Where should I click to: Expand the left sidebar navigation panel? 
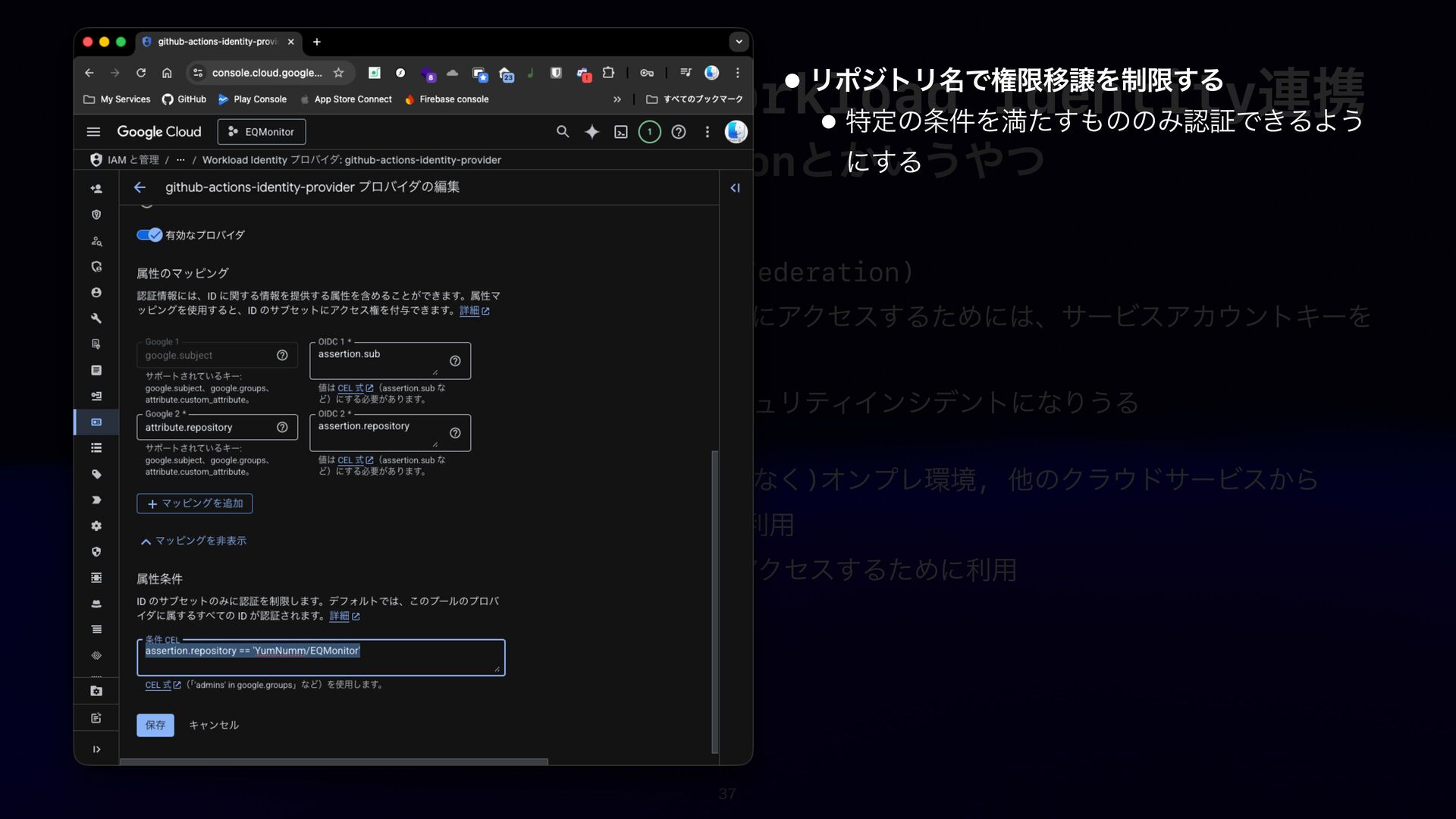coord(96,749)
